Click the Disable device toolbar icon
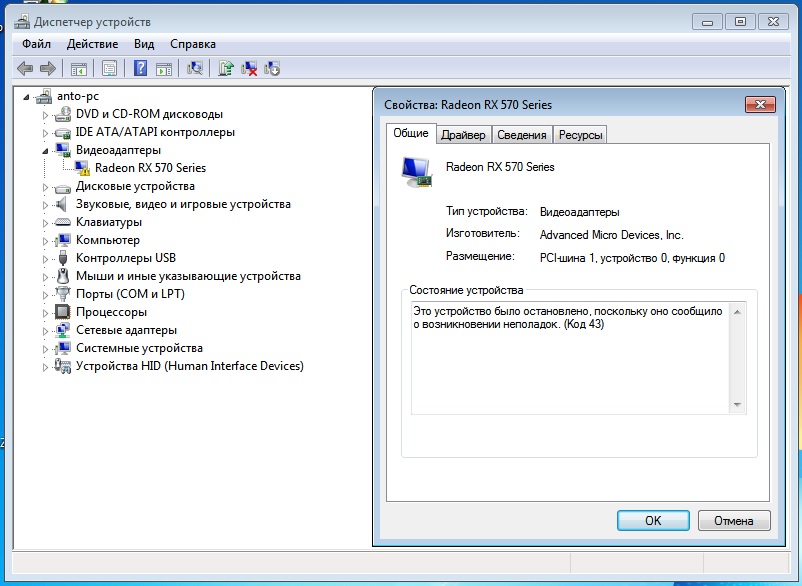The height and width of the screenshot is (586, 802). click(272, 69)
